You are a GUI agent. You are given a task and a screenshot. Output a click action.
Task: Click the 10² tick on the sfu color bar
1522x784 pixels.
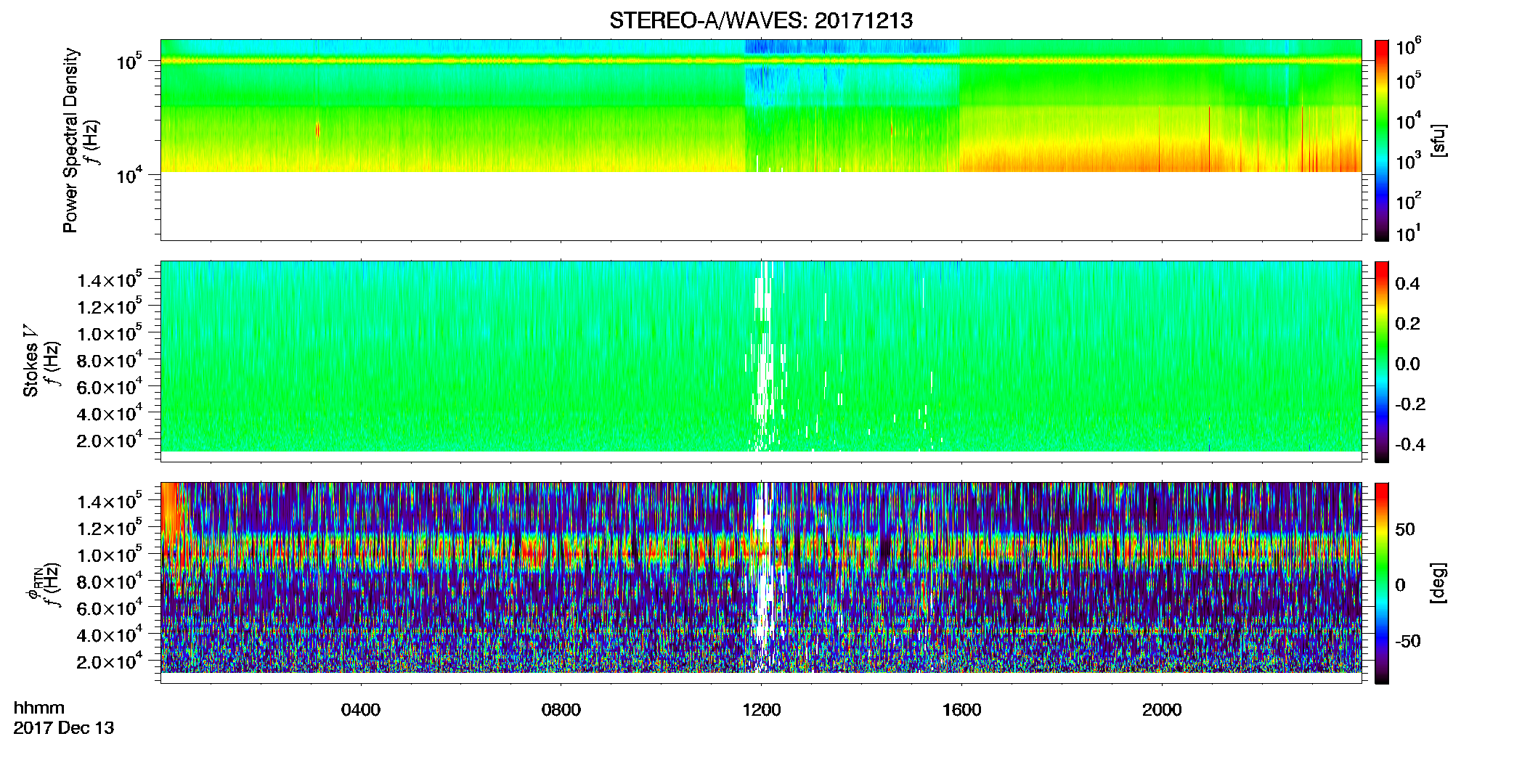(x=1409, y=201)
